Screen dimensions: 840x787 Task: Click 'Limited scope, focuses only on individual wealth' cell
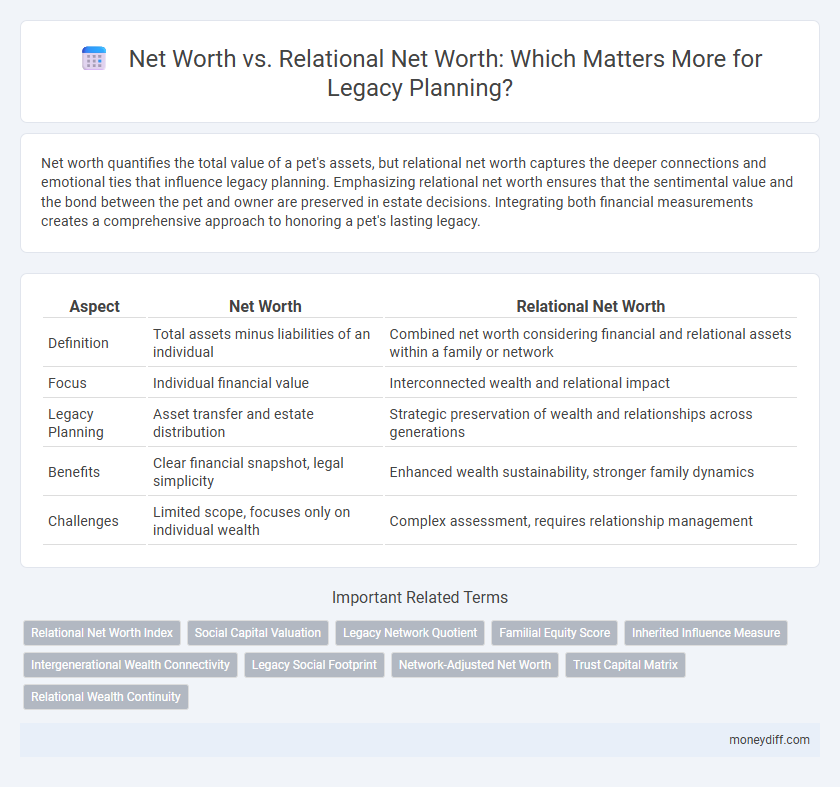265,521
